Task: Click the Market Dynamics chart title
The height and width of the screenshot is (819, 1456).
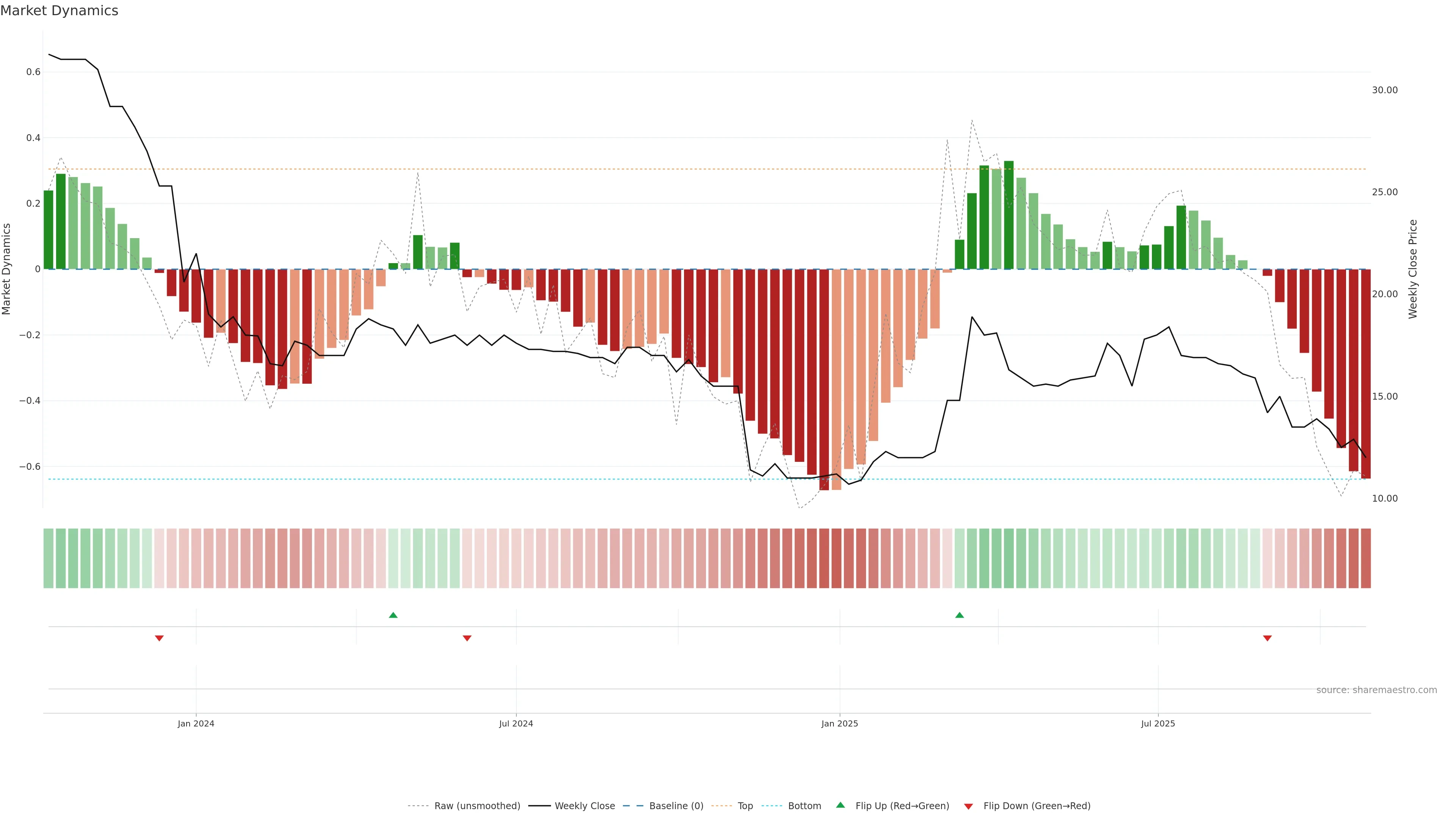Action: [x=60, y=11]
